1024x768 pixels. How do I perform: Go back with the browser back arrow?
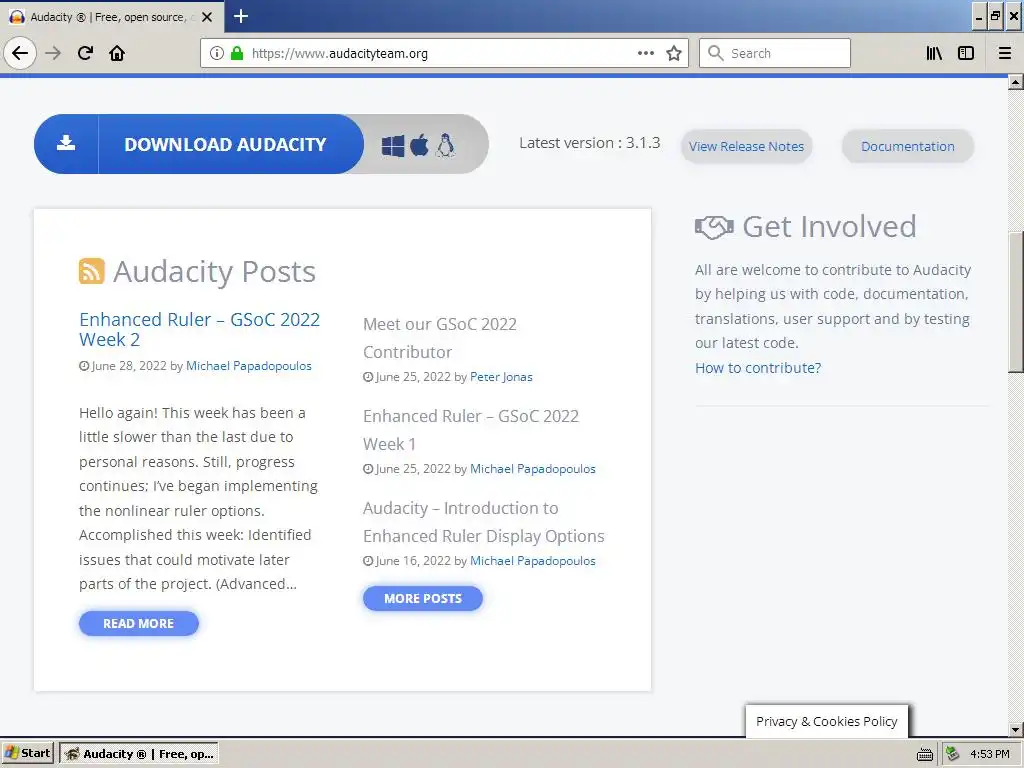click(20, 53)
